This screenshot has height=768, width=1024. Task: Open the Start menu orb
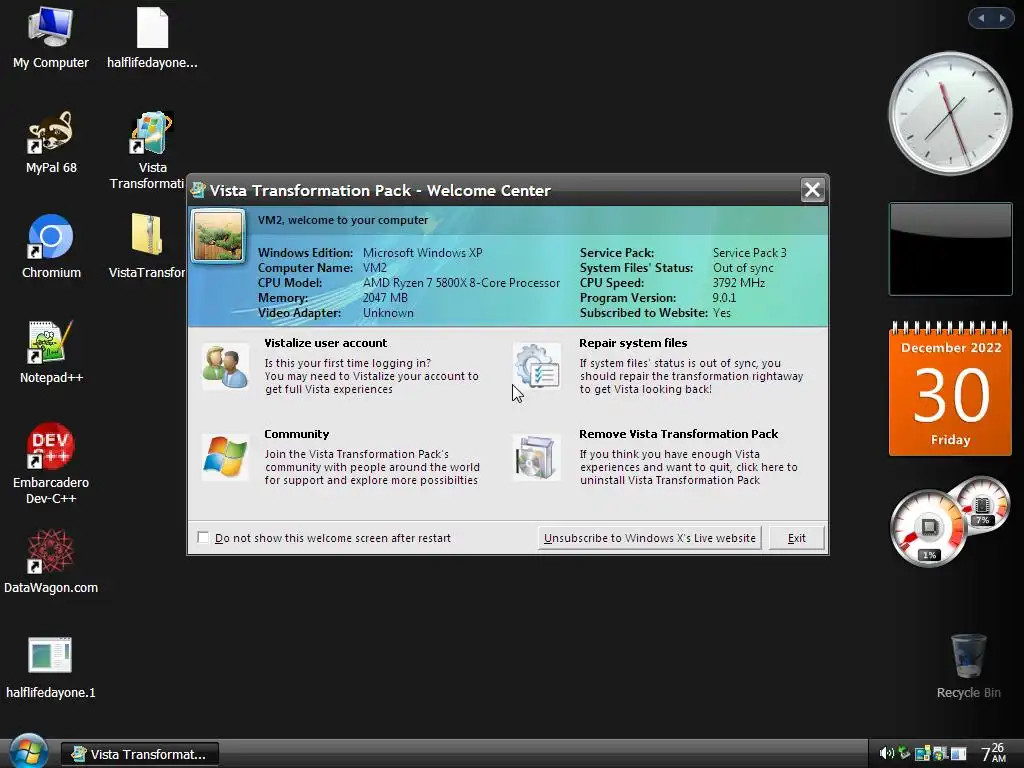(x=27, y=751)
